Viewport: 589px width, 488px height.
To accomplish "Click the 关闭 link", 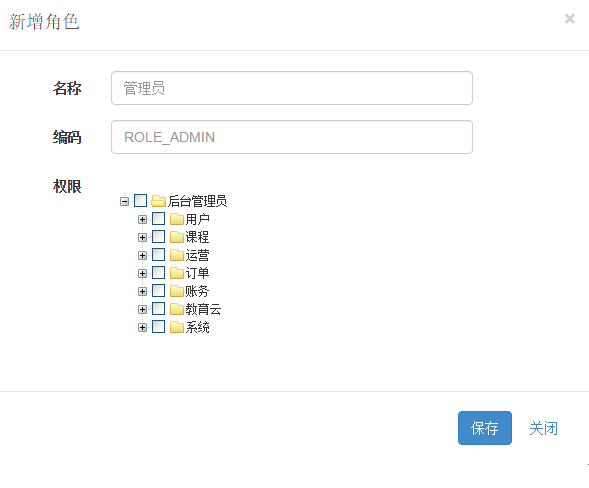I will click(543, 428).
